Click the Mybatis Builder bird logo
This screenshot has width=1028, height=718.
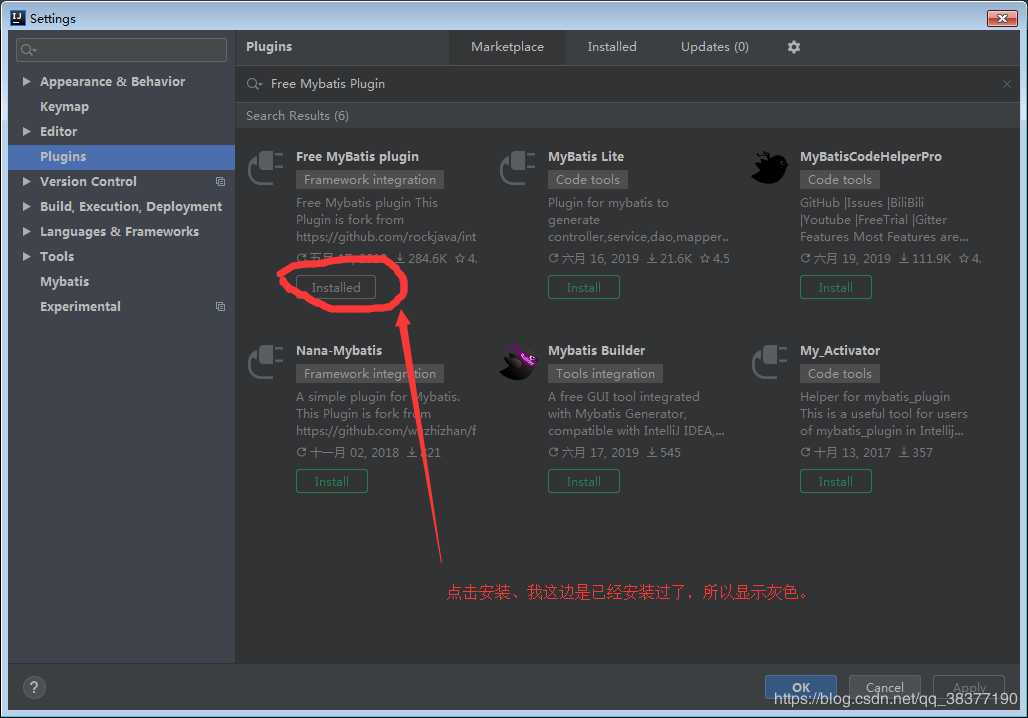pos(518,362)
